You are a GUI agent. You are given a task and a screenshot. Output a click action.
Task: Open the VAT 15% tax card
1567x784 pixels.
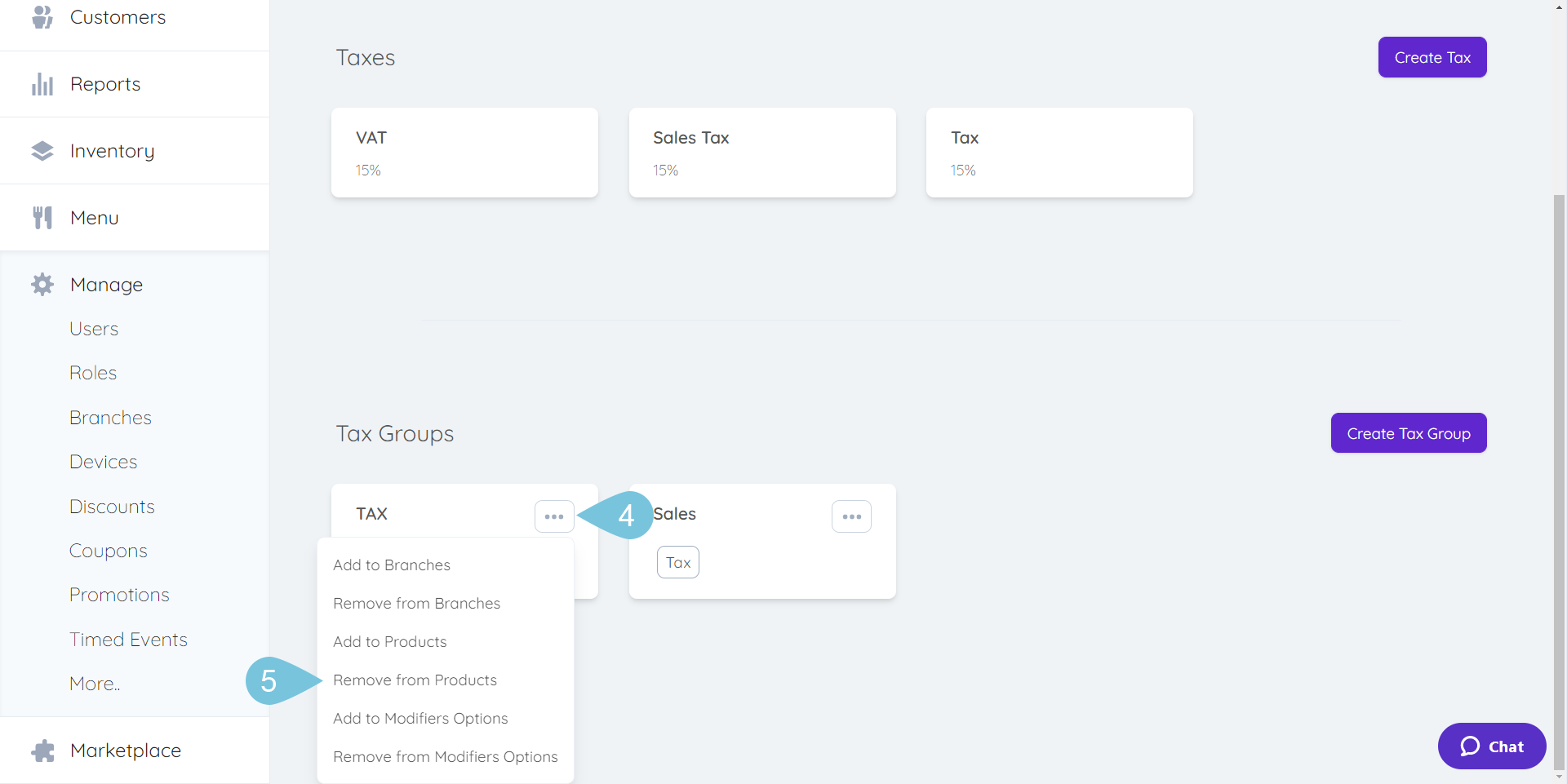pos(464,153)
